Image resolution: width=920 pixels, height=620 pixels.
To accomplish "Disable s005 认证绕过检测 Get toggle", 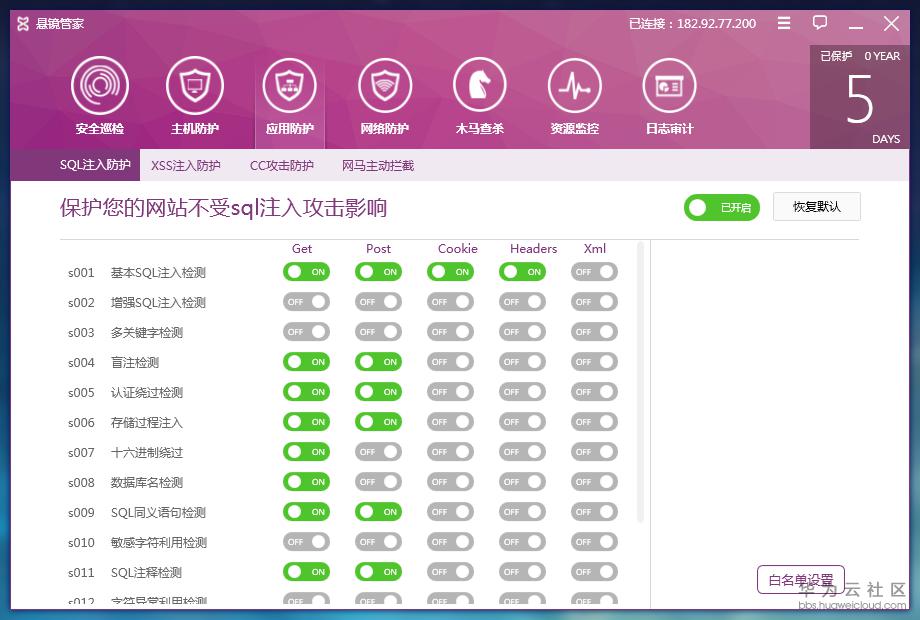I will [x=306, y=391].
